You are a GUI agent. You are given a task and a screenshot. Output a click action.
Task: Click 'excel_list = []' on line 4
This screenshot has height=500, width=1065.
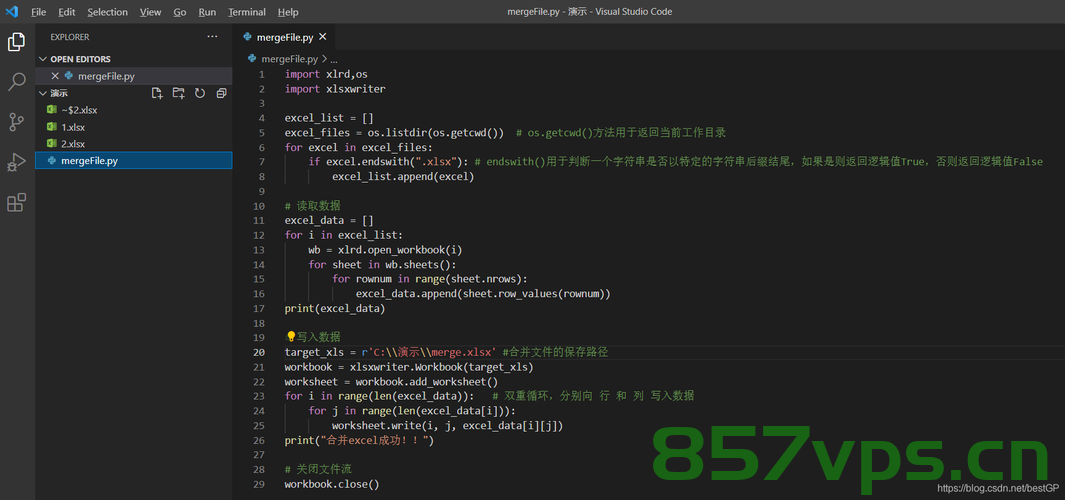(329, 118)
